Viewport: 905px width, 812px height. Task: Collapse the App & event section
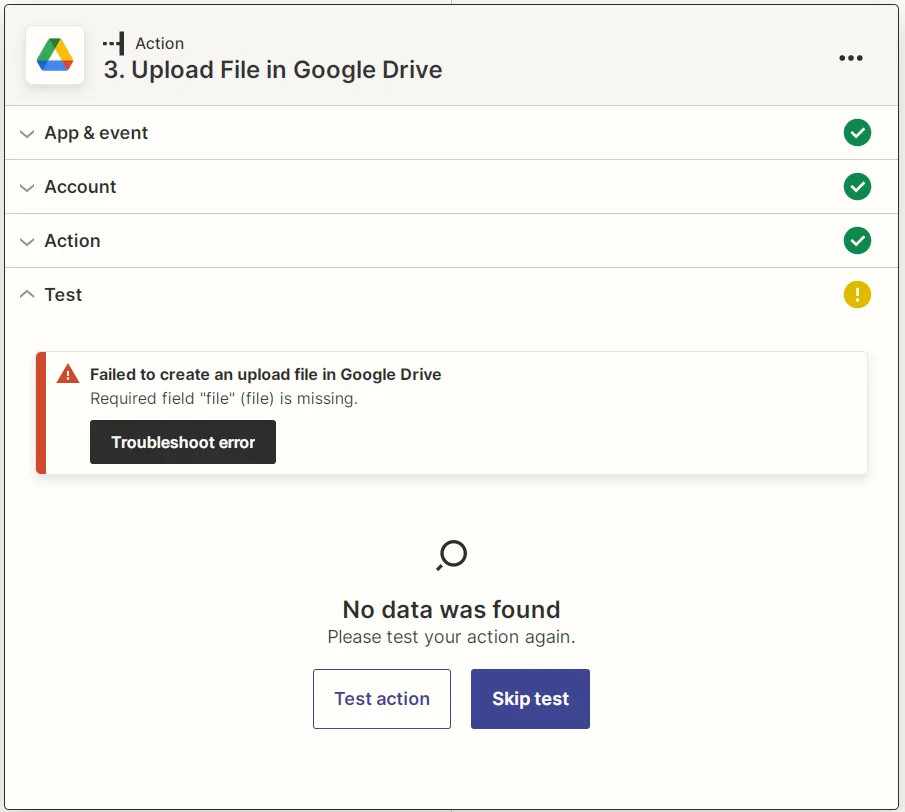pos(26,132)
